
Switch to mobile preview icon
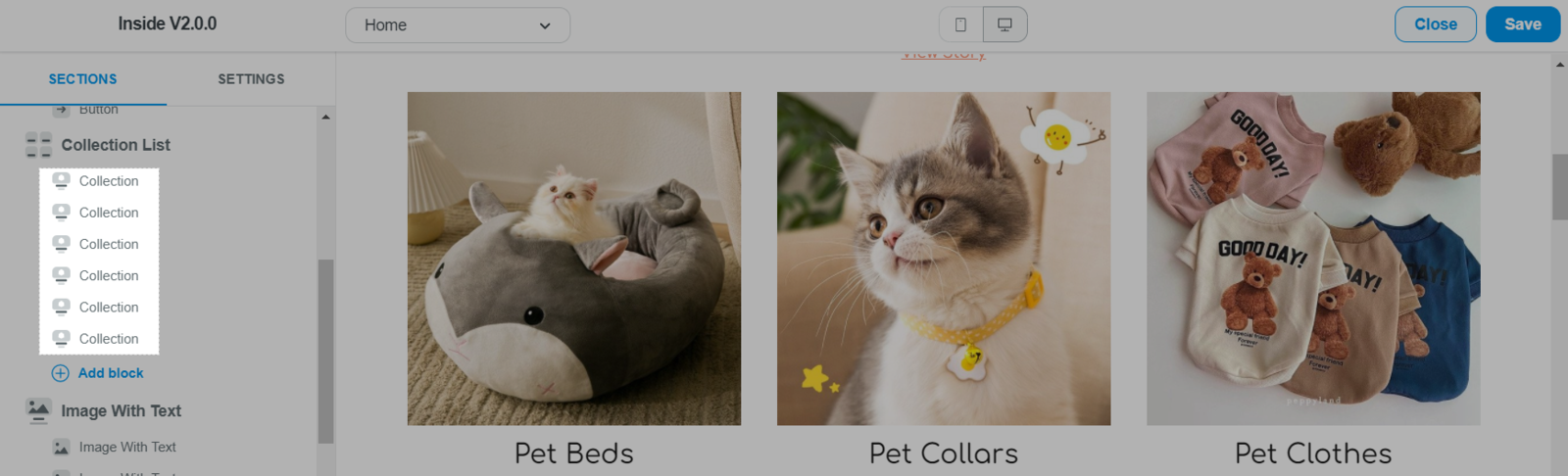(x=960, y=24)
